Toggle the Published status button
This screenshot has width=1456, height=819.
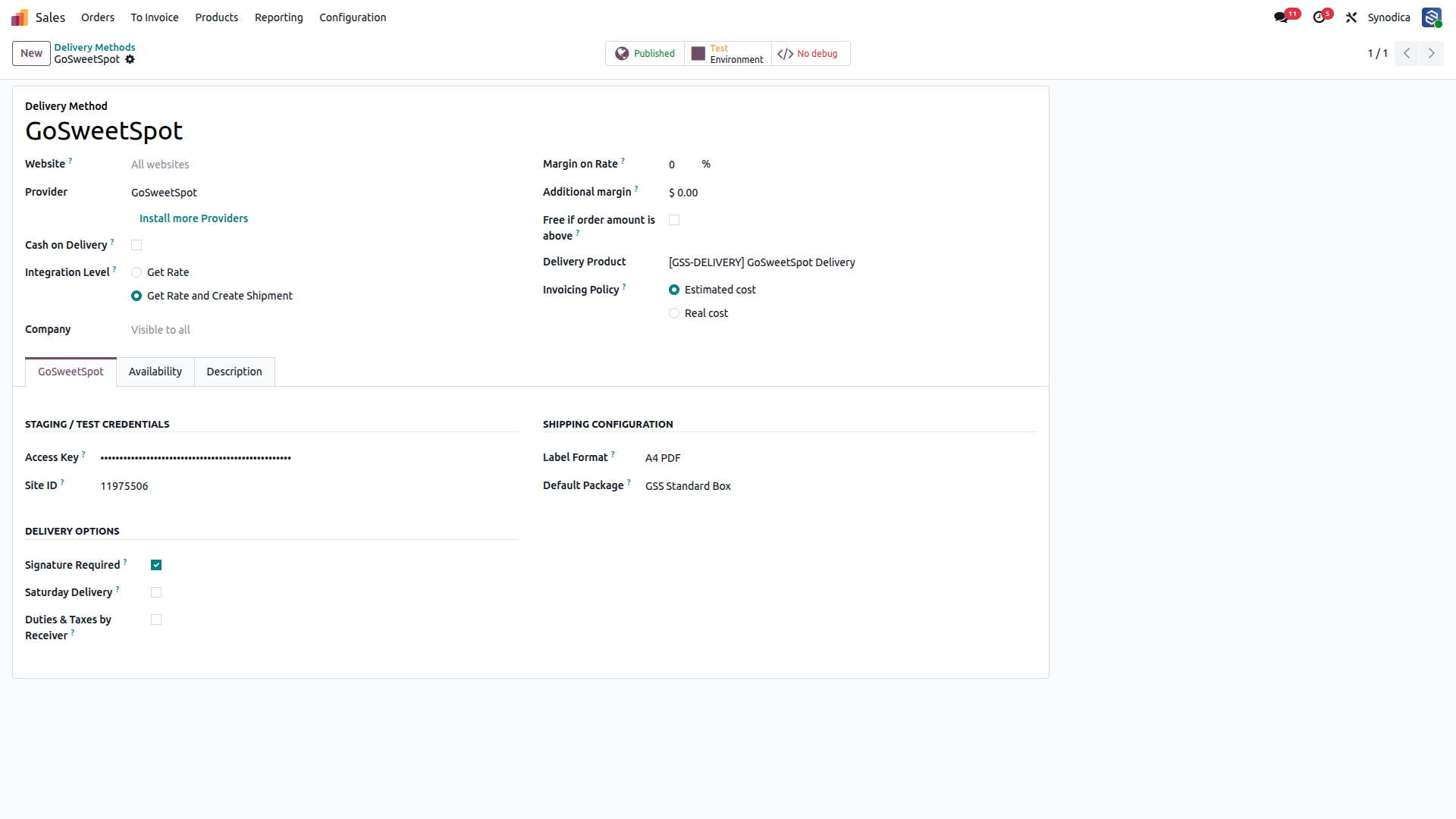[645, 53]
